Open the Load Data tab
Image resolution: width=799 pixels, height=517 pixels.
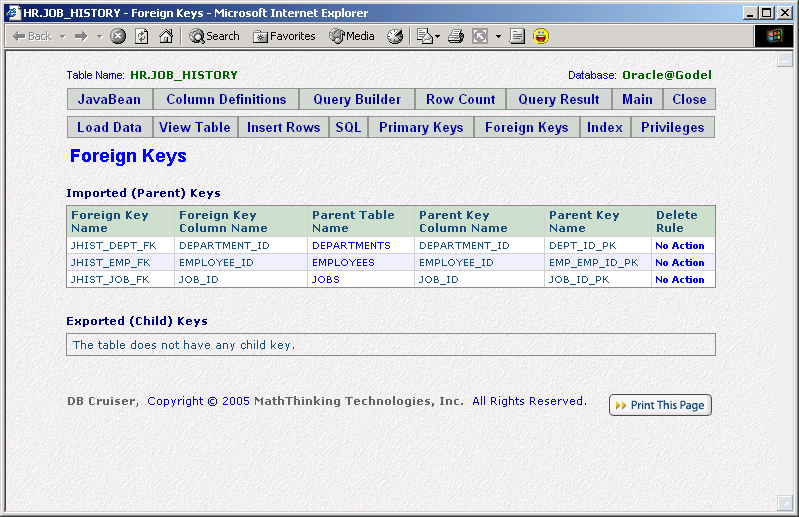click(x=110, y=127)
